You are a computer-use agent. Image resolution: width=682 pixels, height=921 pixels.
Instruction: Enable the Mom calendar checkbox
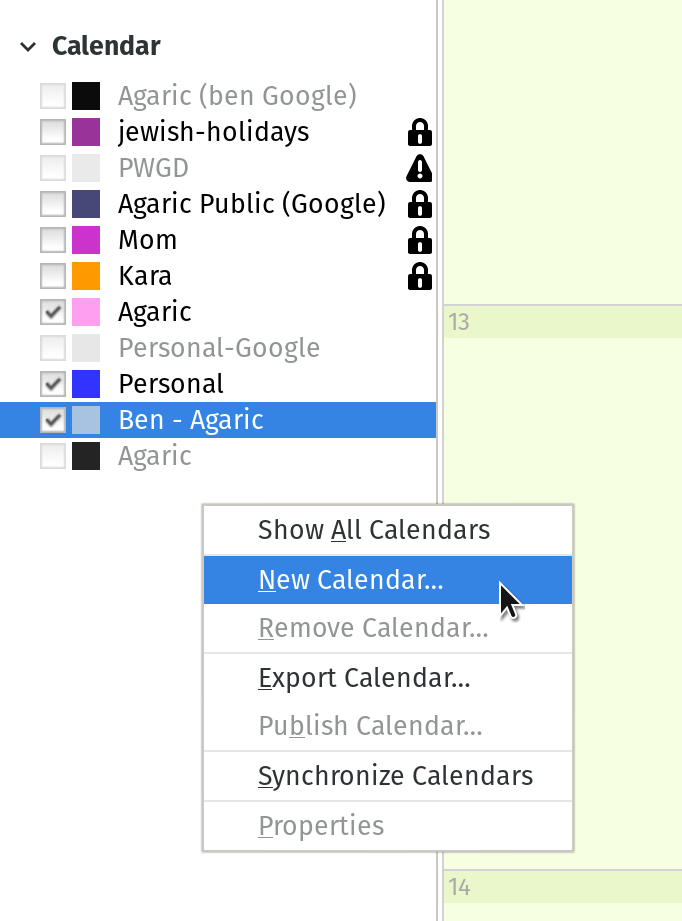[52, 239]
